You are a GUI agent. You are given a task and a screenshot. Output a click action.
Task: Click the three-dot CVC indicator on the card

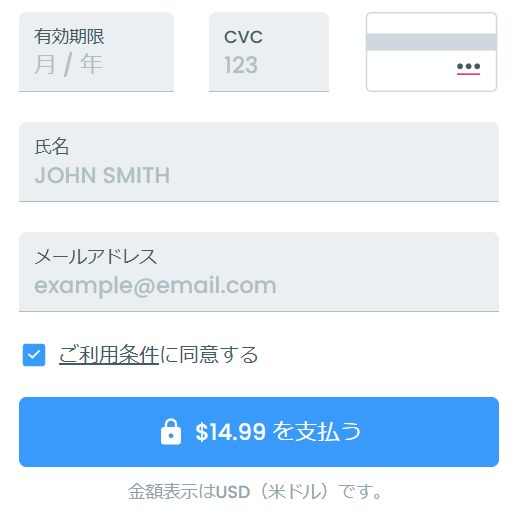(468, 66)
